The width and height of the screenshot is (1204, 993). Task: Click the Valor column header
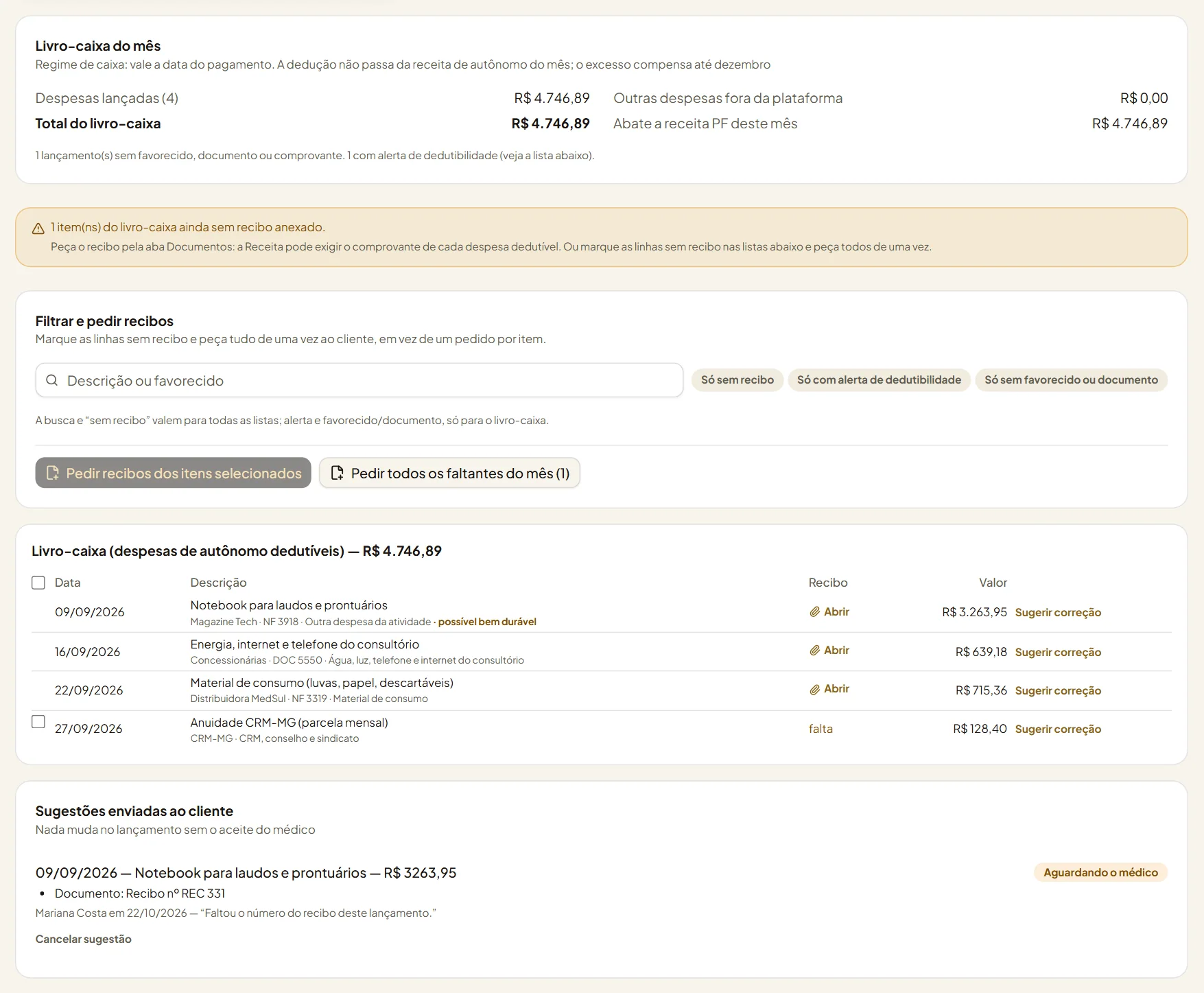(x=993, y=583)
